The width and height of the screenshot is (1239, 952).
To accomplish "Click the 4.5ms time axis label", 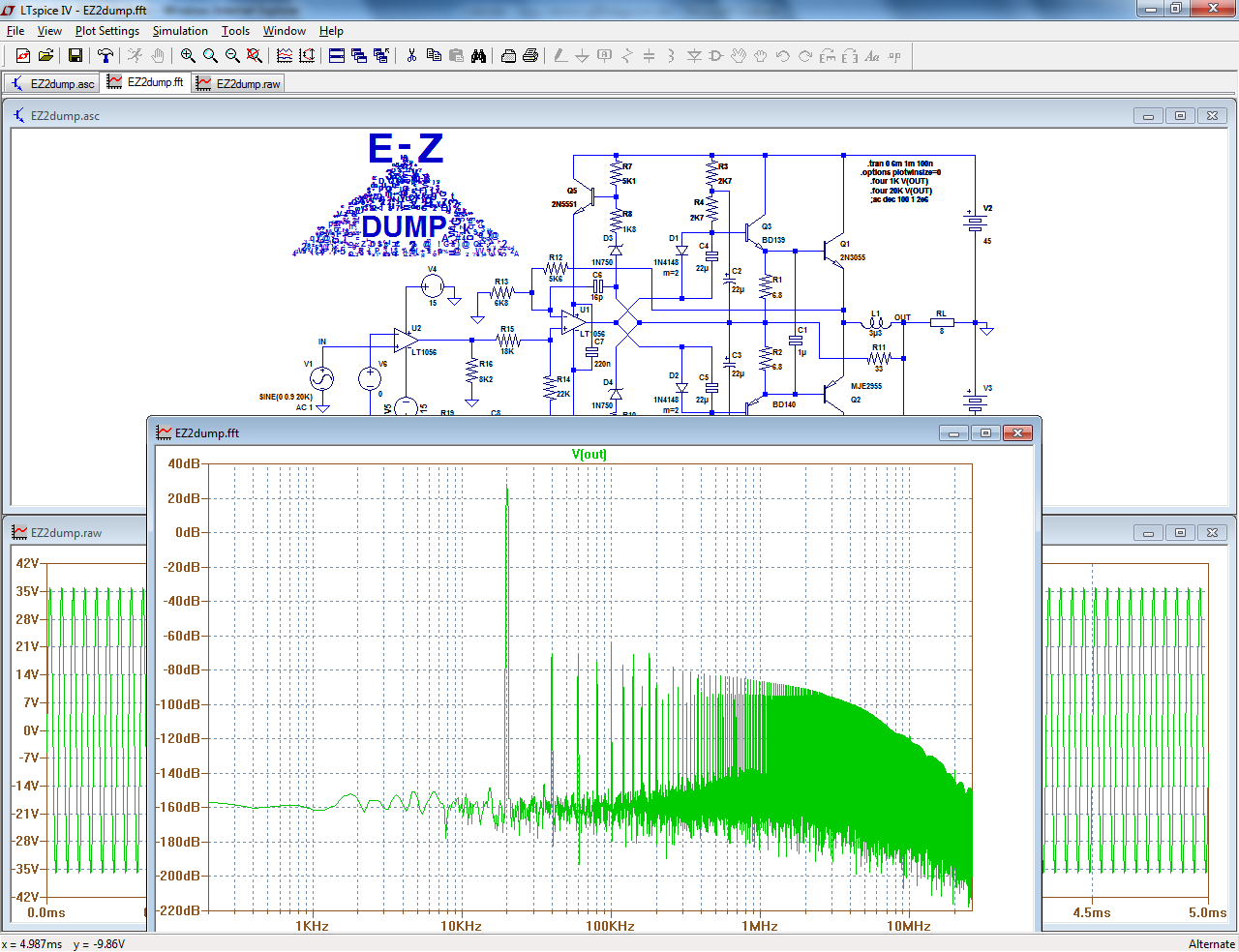I will click(x=1092, y=912).
